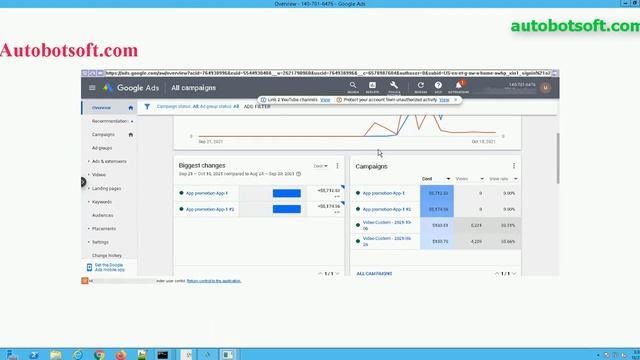Click home icon beside Overview

pos(131,108)
